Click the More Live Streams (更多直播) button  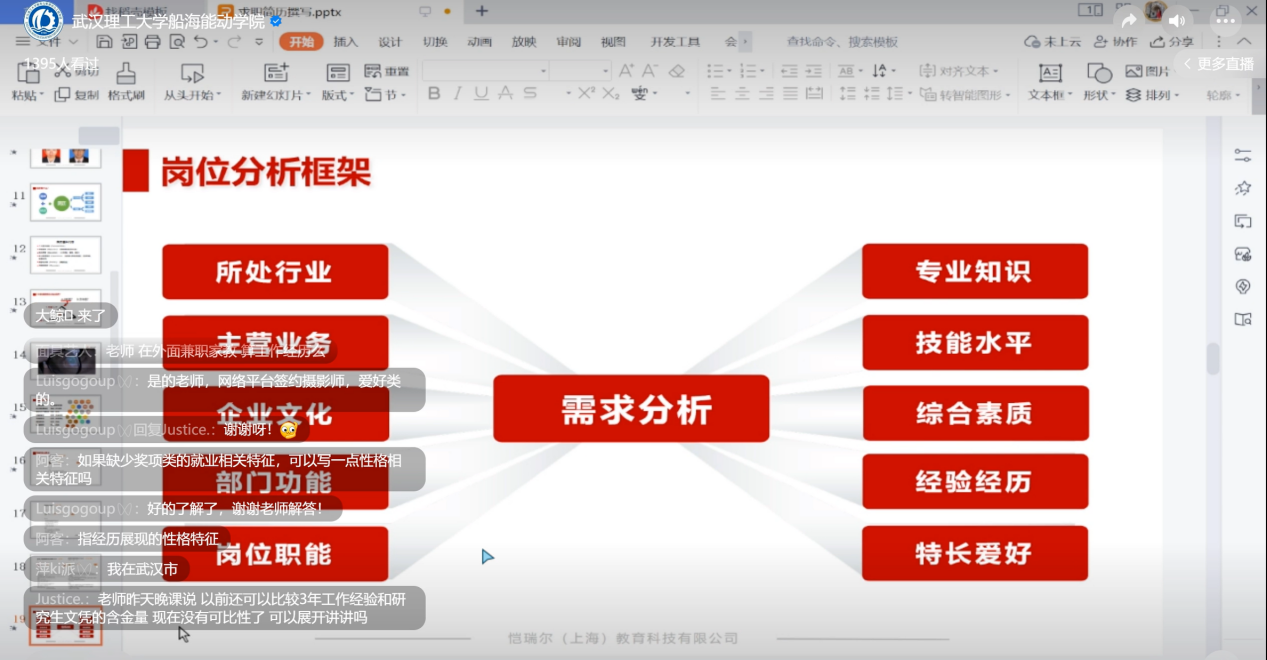[x=1219, y=63]
